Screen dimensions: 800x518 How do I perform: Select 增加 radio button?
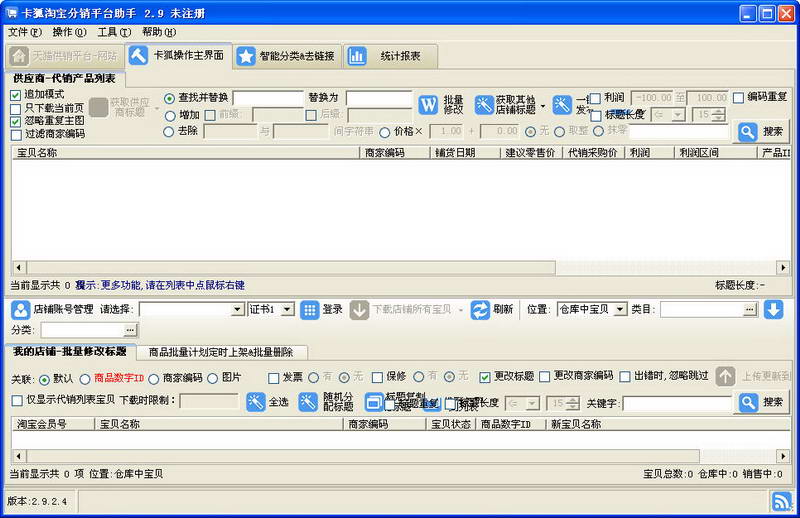pos(170,116)
